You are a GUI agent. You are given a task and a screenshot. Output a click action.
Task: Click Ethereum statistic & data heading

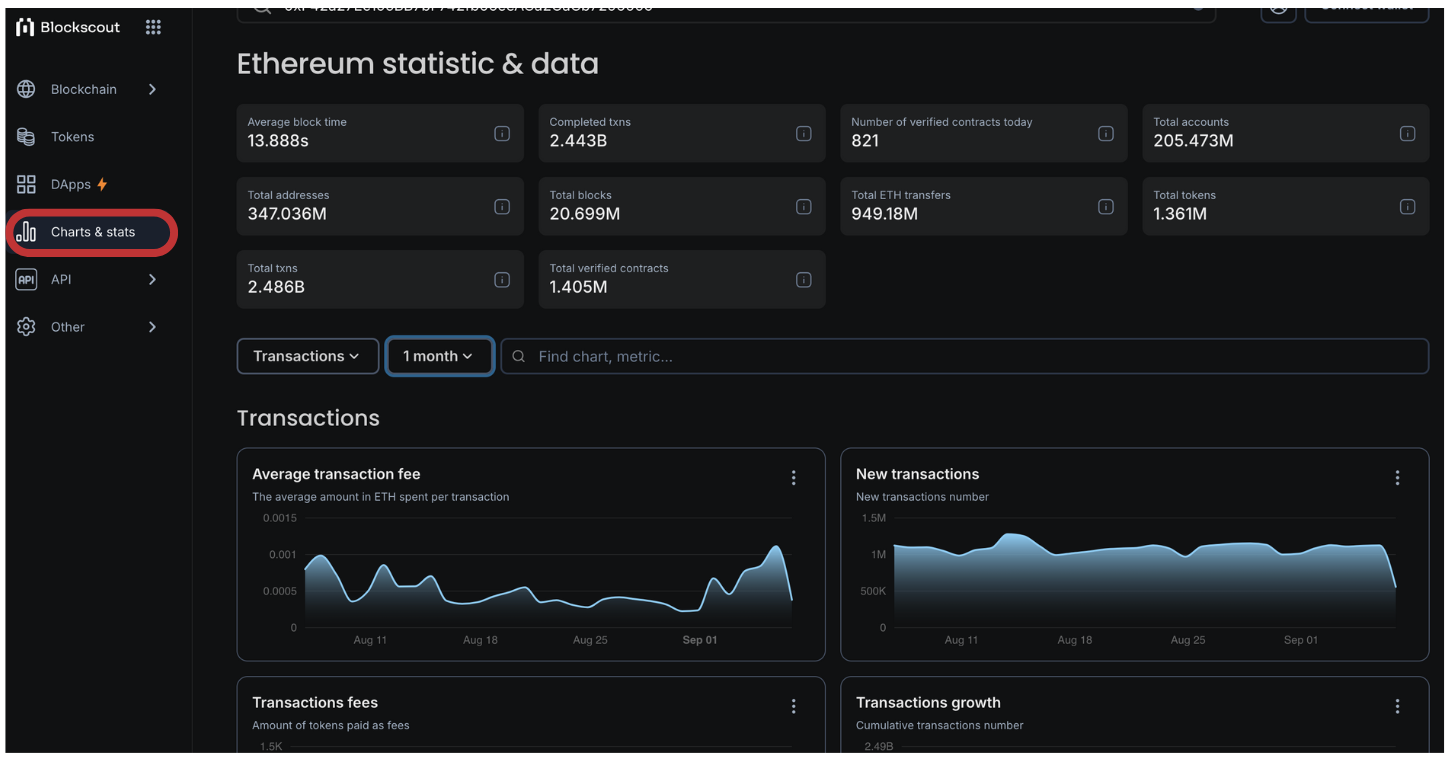[x=418, y=64]
